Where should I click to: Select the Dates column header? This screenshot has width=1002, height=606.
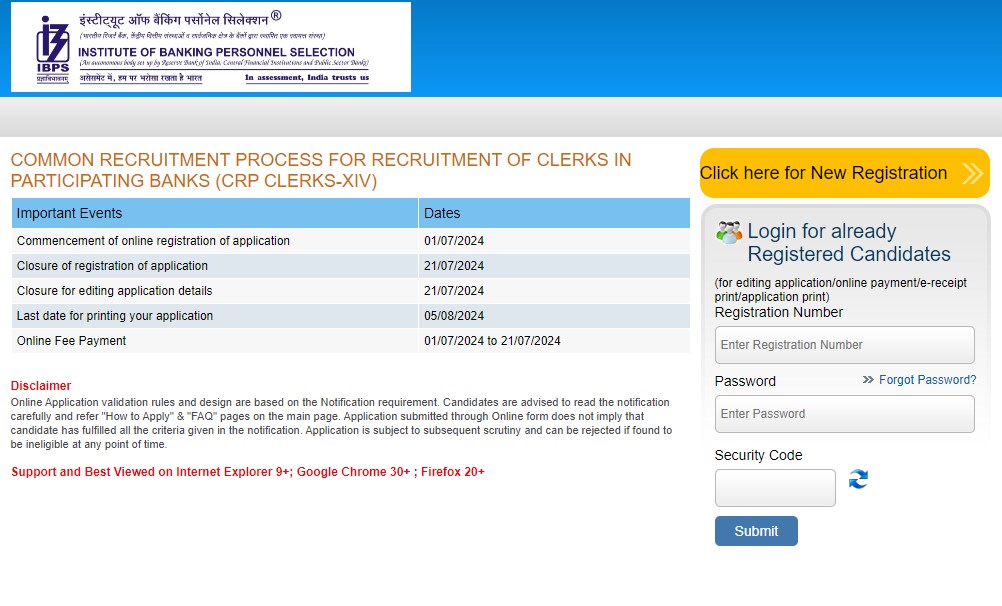[441, 213]
